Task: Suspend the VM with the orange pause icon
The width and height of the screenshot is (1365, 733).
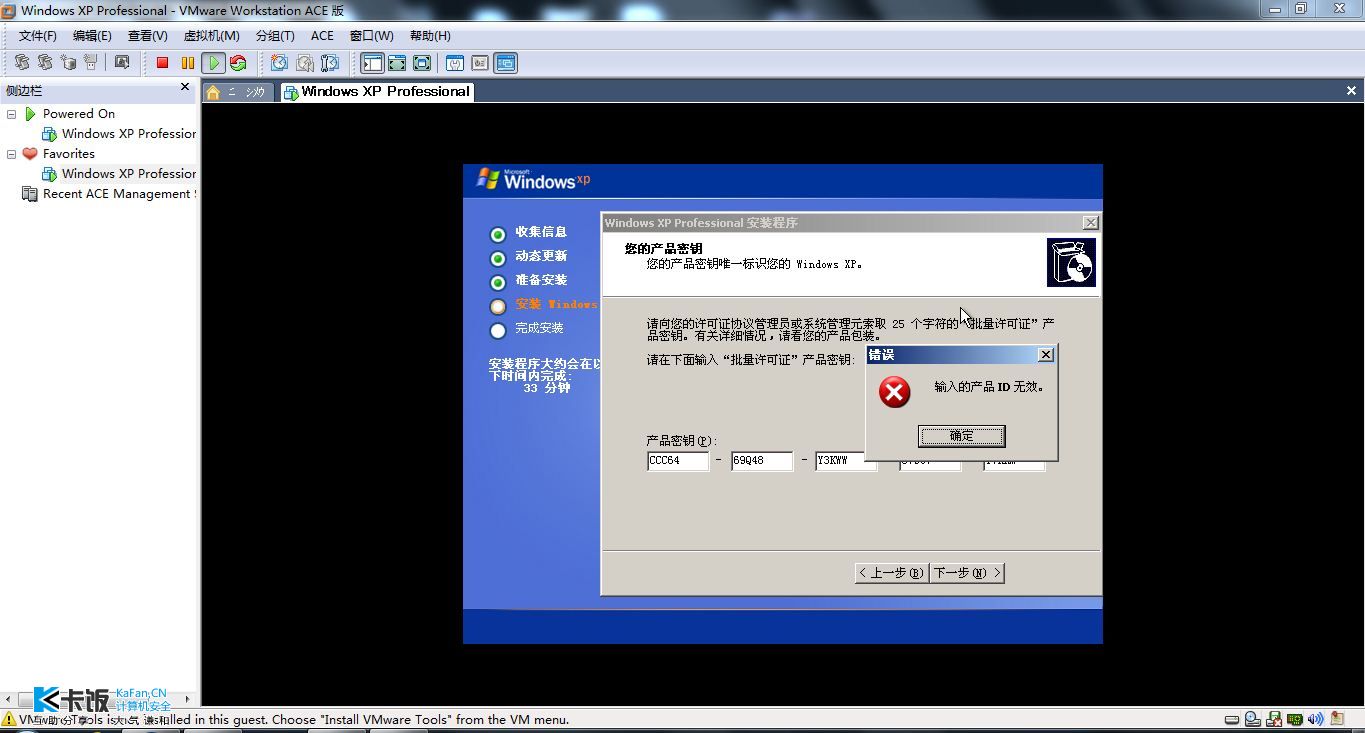Action: point(188,63)
